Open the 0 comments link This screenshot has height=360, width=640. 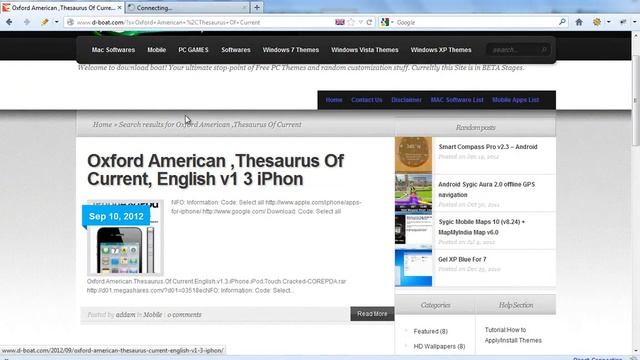point(184,315)
